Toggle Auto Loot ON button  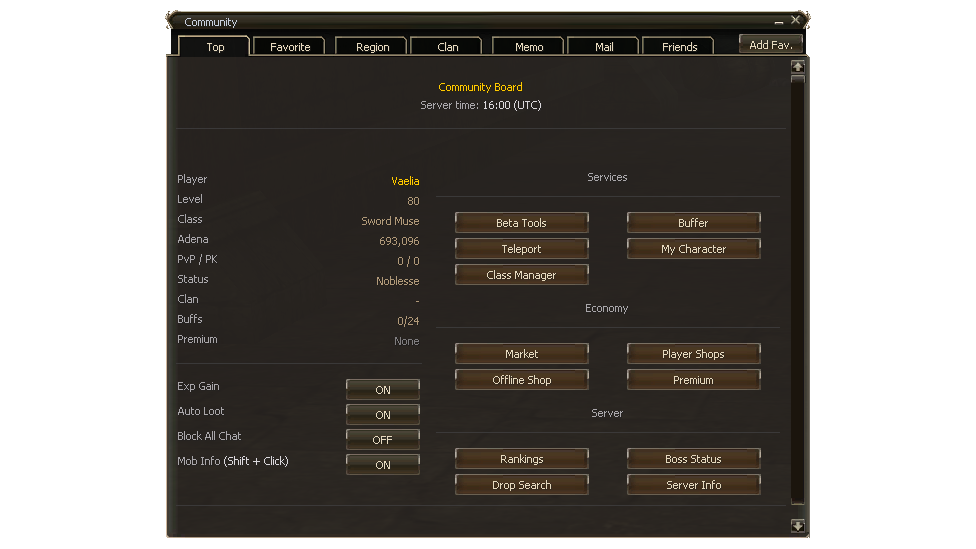[x=383, y=415]
